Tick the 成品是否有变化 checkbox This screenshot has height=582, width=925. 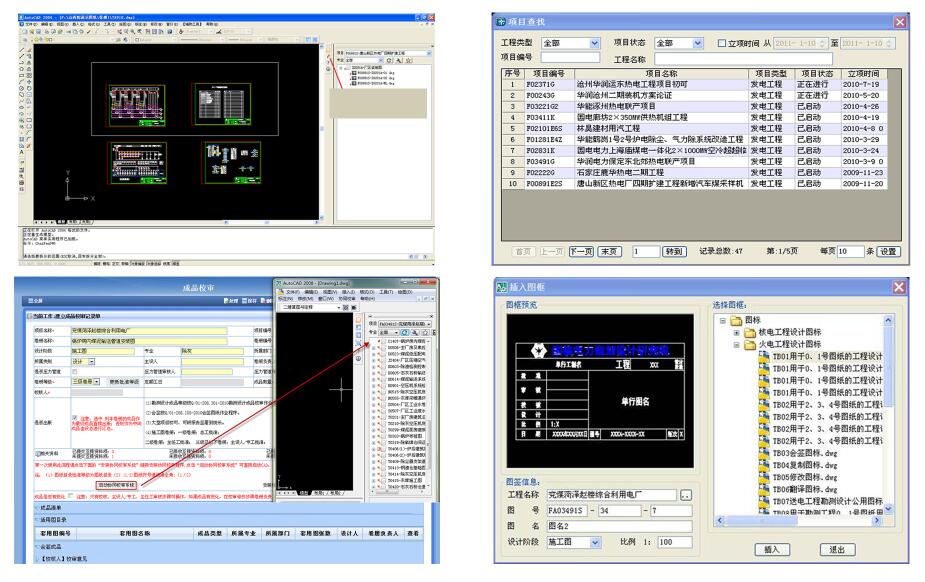[x=71, y=496]
